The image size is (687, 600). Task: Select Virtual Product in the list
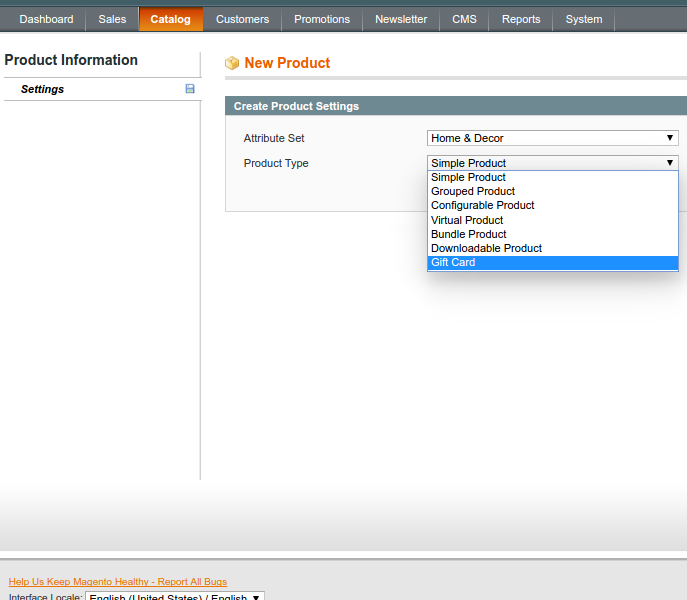pos(467,220)
